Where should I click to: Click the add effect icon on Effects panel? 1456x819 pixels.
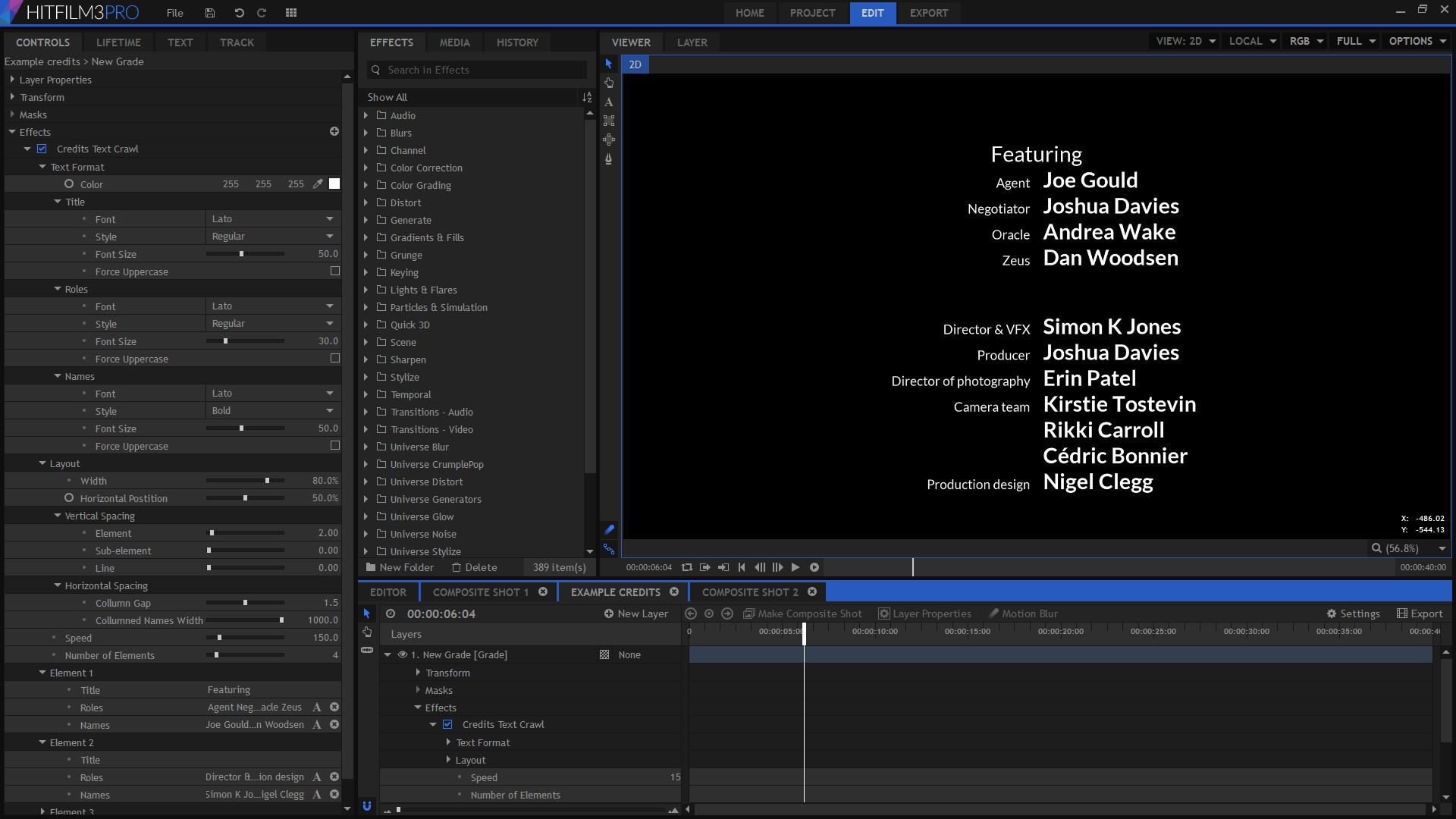pos(335,131)
